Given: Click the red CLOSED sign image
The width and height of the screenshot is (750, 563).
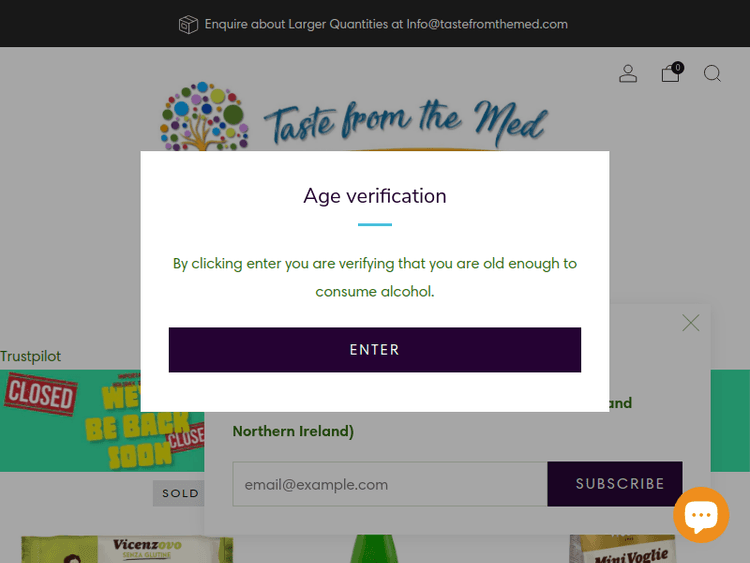Looking at the screenshot, I should point(39,394).
